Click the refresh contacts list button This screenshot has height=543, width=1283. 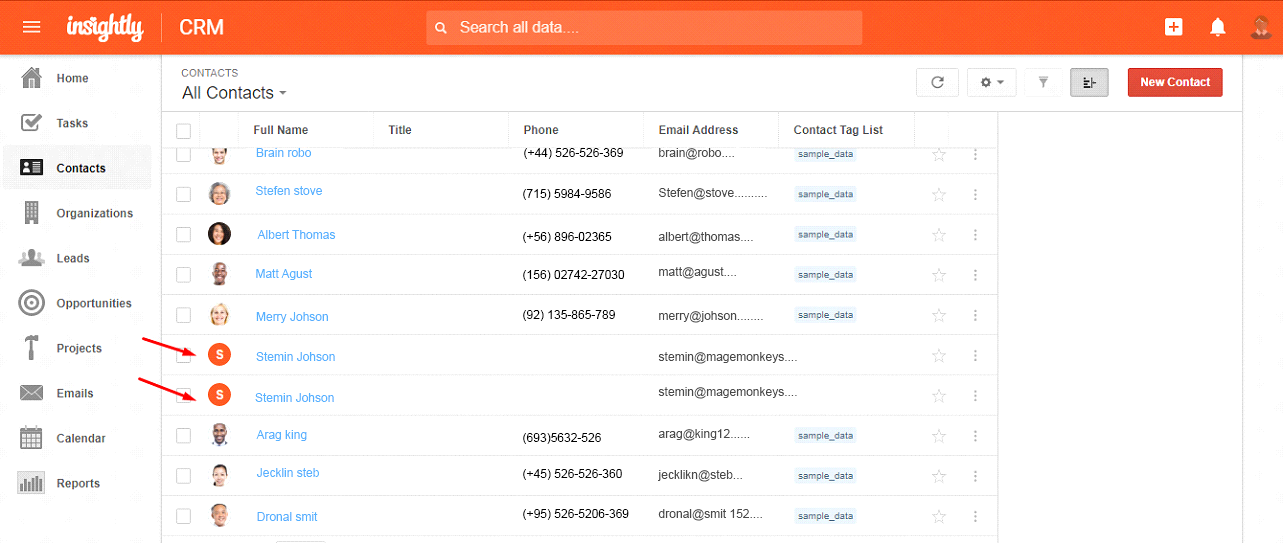[937, 82]
